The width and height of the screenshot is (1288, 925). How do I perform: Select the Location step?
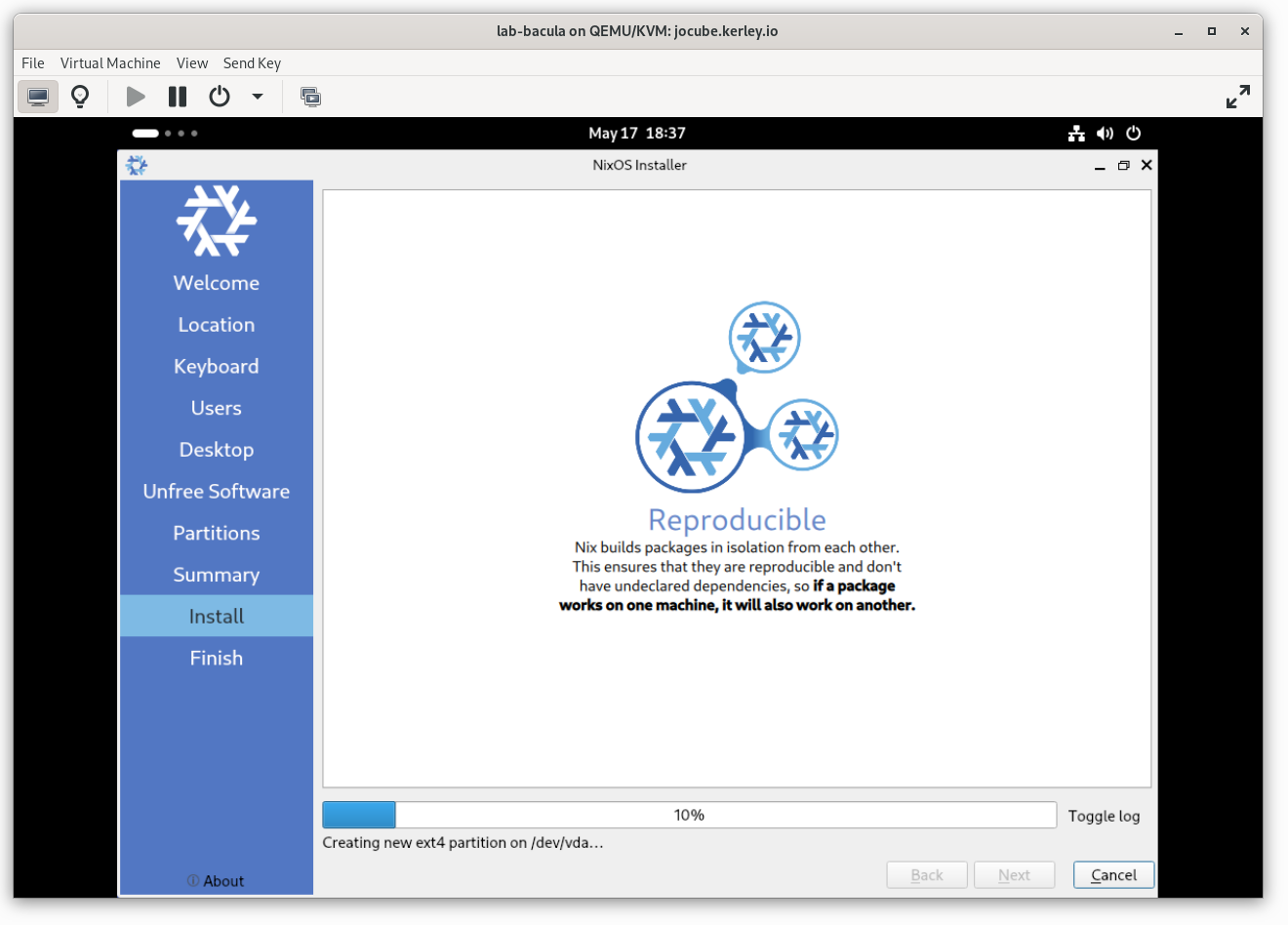click(217, 325)
